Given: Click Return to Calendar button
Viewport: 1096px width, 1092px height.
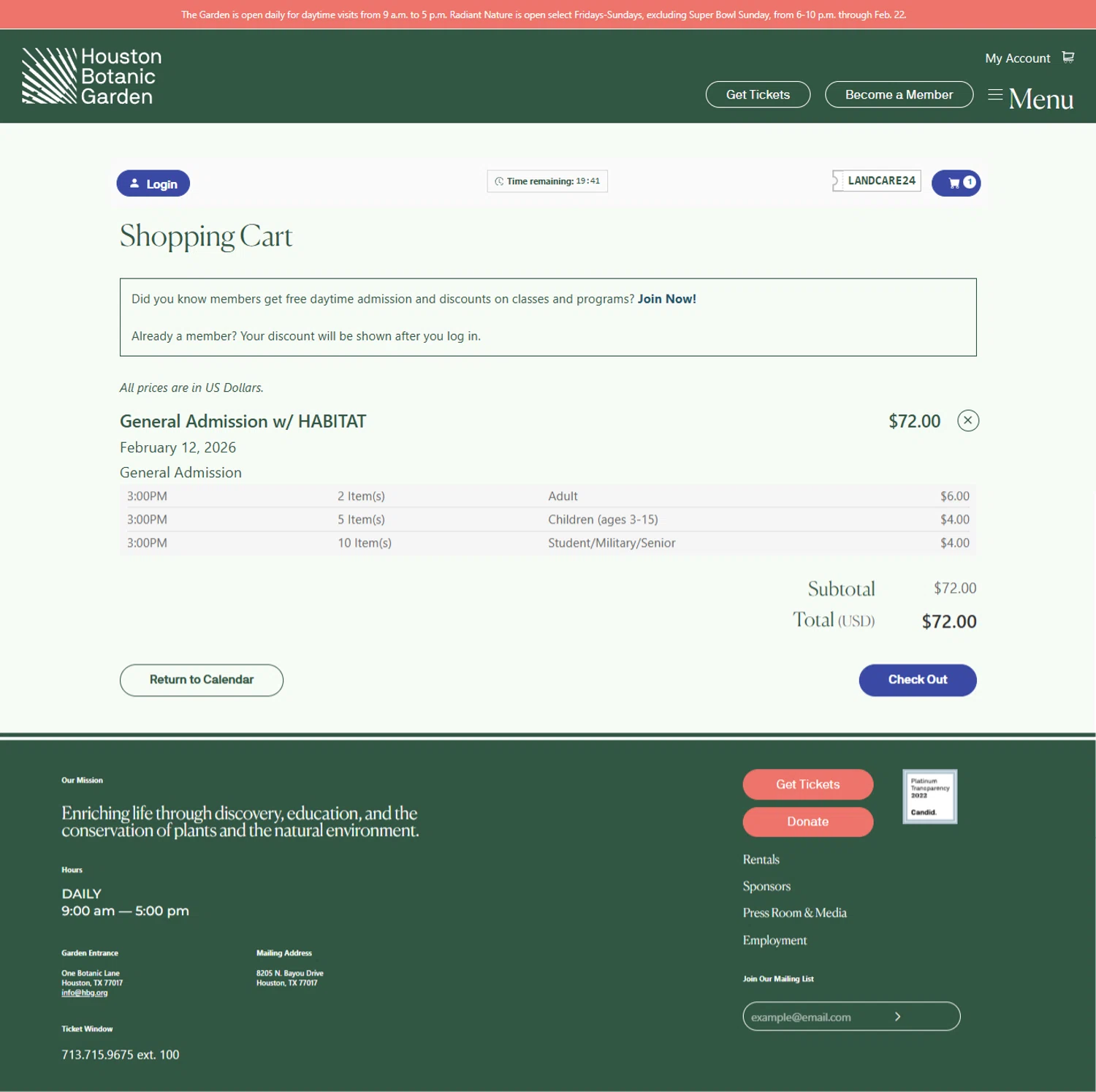Looking at the screenshot, I should (x=202, y=680).
